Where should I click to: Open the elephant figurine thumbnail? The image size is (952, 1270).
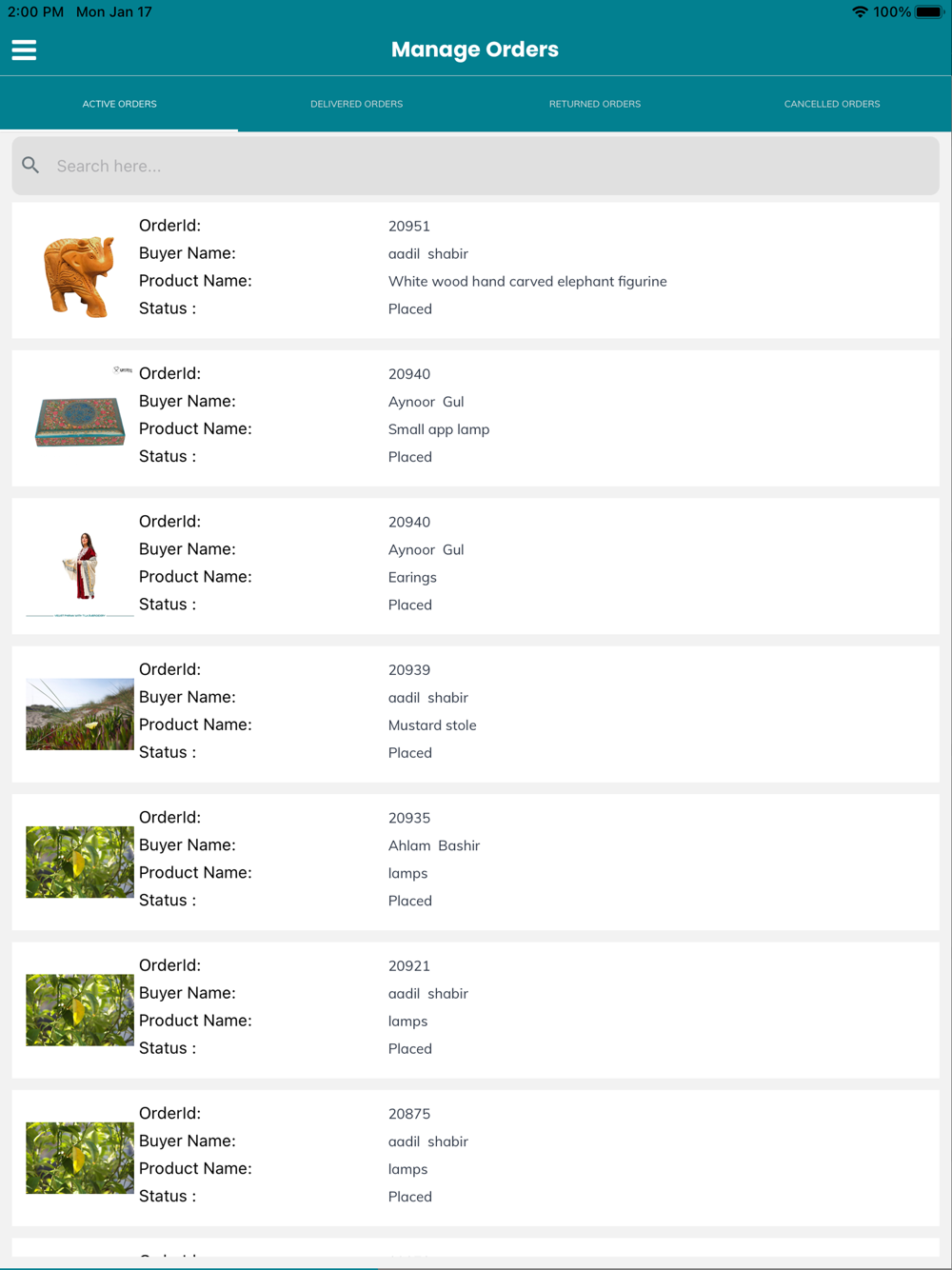tap(79, 276)
